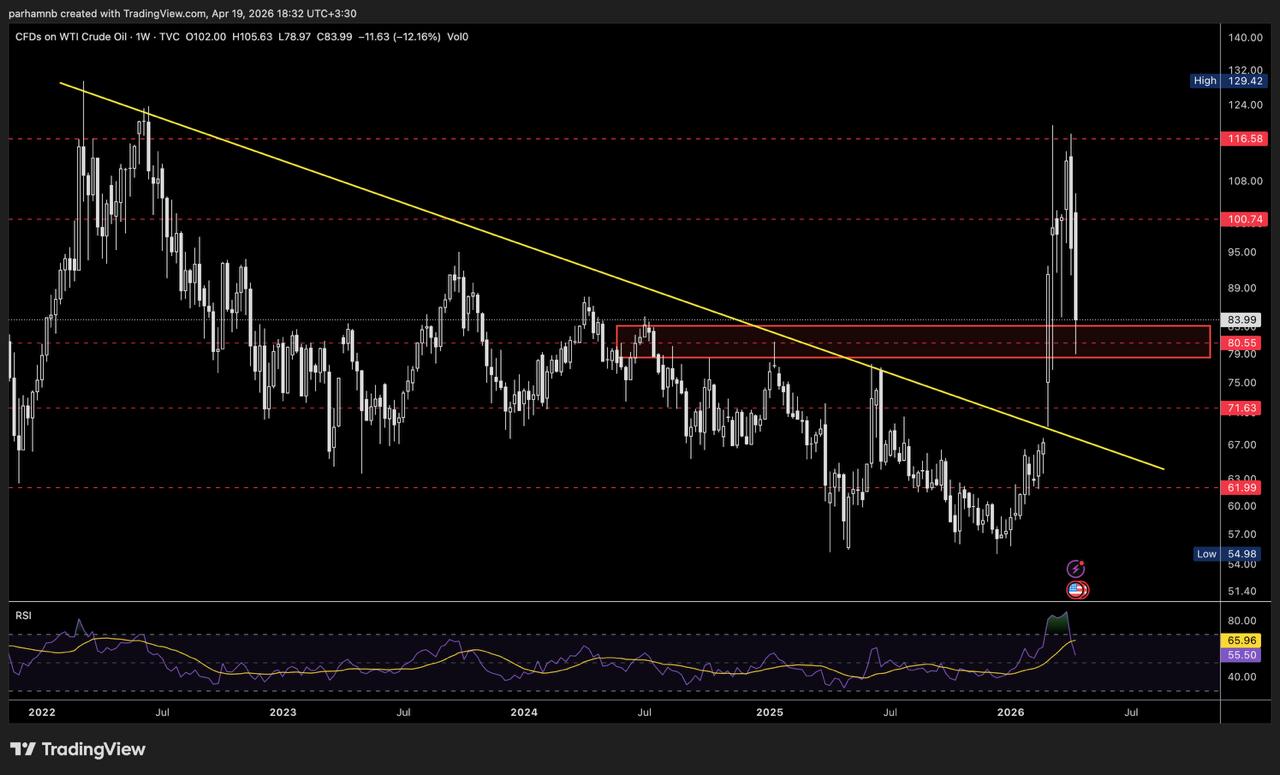This screenshot has width=1280, height=775.
Task: Click the TradingView logo at bottom left
Action: tap(78, 749)
